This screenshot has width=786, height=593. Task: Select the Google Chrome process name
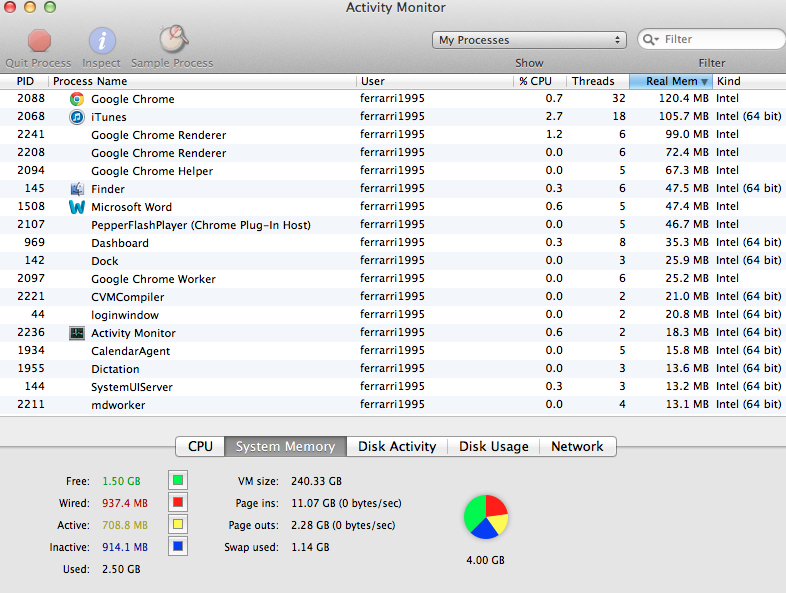pos(133,99)
